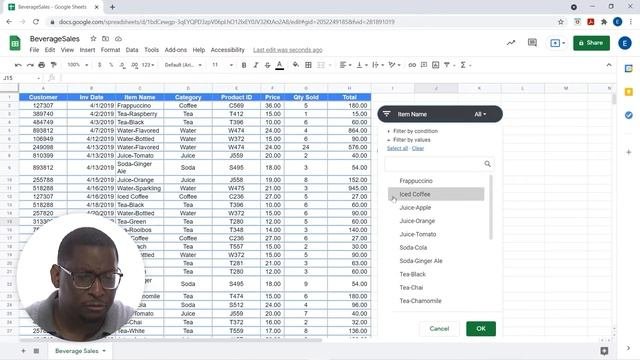Viewport: 640px width, 360px height.
Task: Open the Insert menu
Action: click(87, 50)
